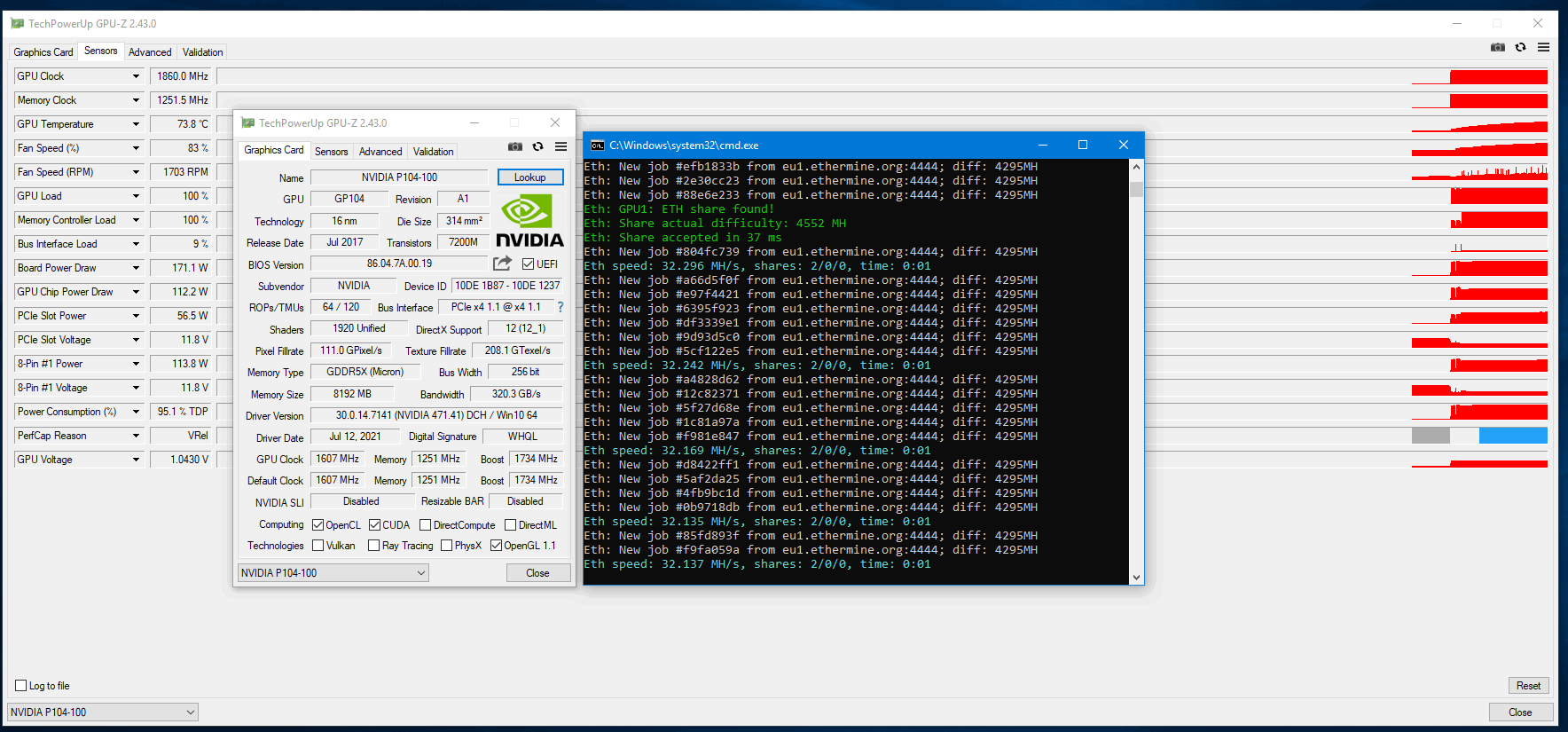The width and height of the screenshot is (1568, 732).
Task: Open GPU Load sensor dropdown arrow
Action: [136, 196]
